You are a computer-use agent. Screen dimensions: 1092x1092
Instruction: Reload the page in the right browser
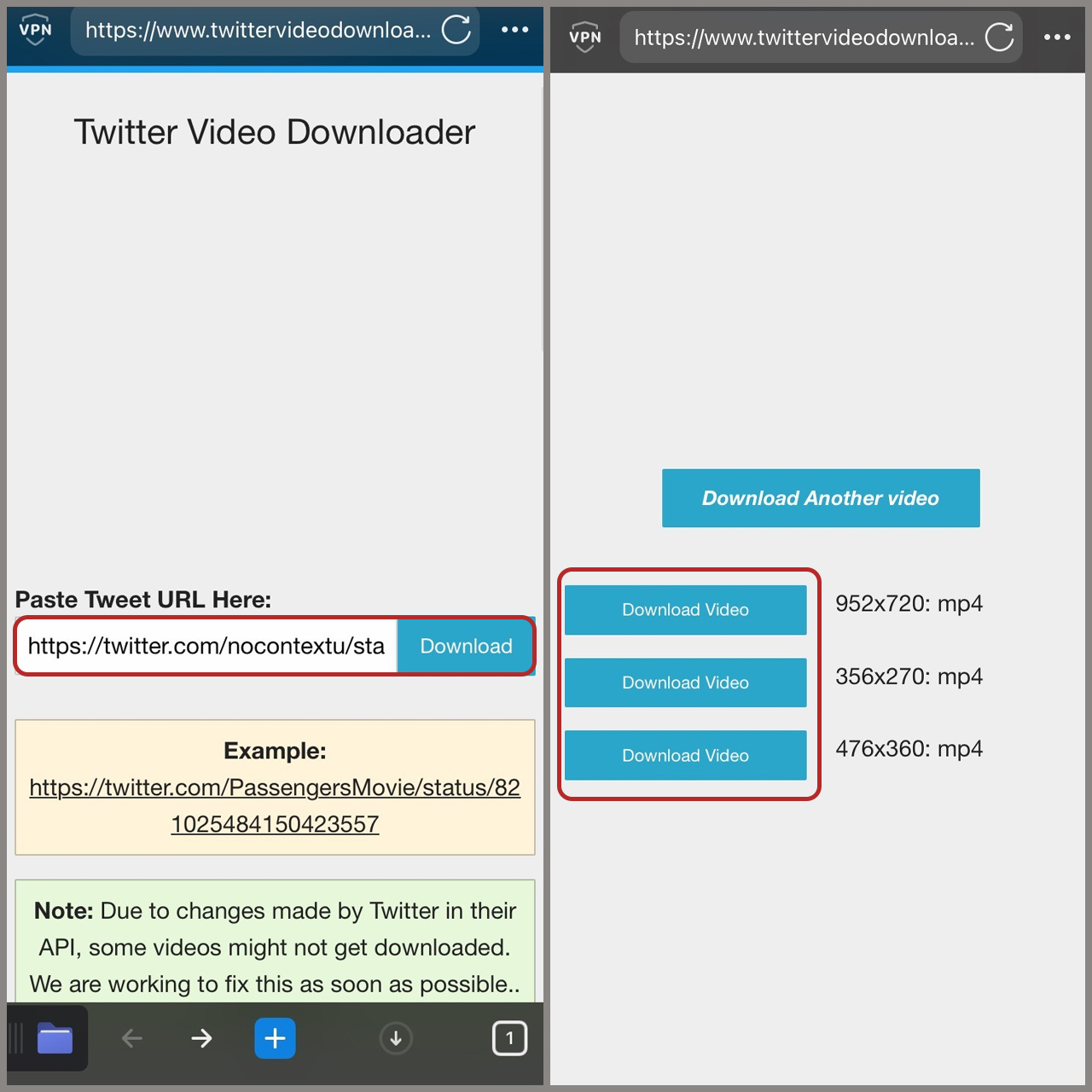click(999, 37)
